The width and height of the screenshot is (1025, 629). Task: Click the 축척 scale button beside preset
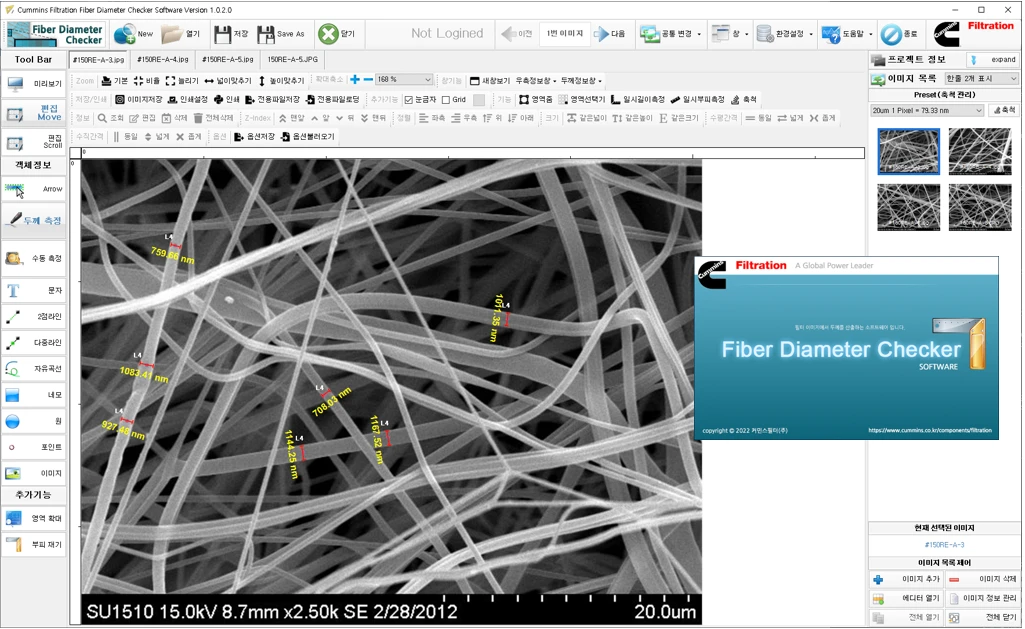click(x=1003, y=110)
